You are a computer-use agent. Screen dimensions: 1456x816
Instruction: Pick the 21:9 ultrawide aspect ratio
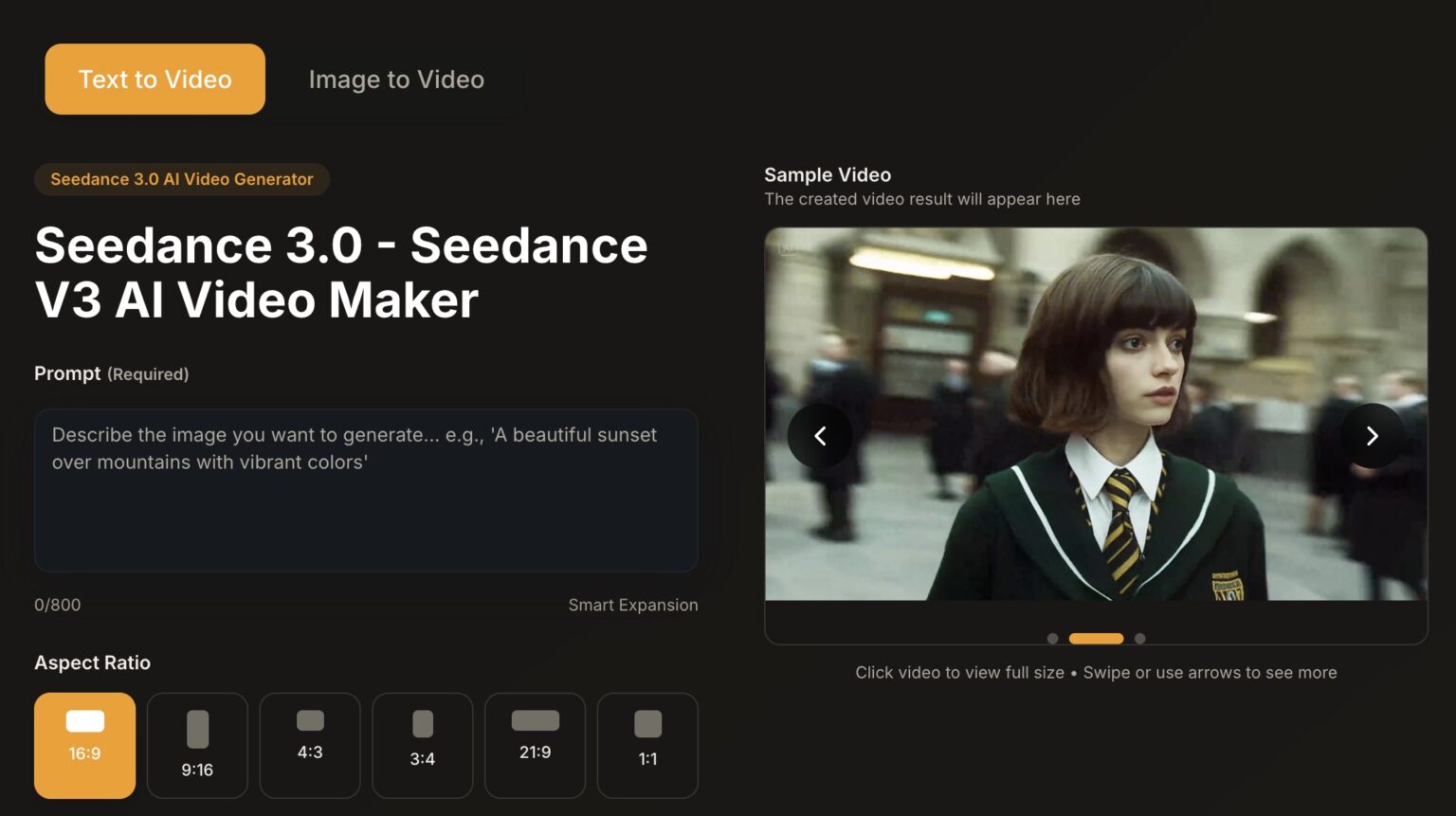(535, 745)
